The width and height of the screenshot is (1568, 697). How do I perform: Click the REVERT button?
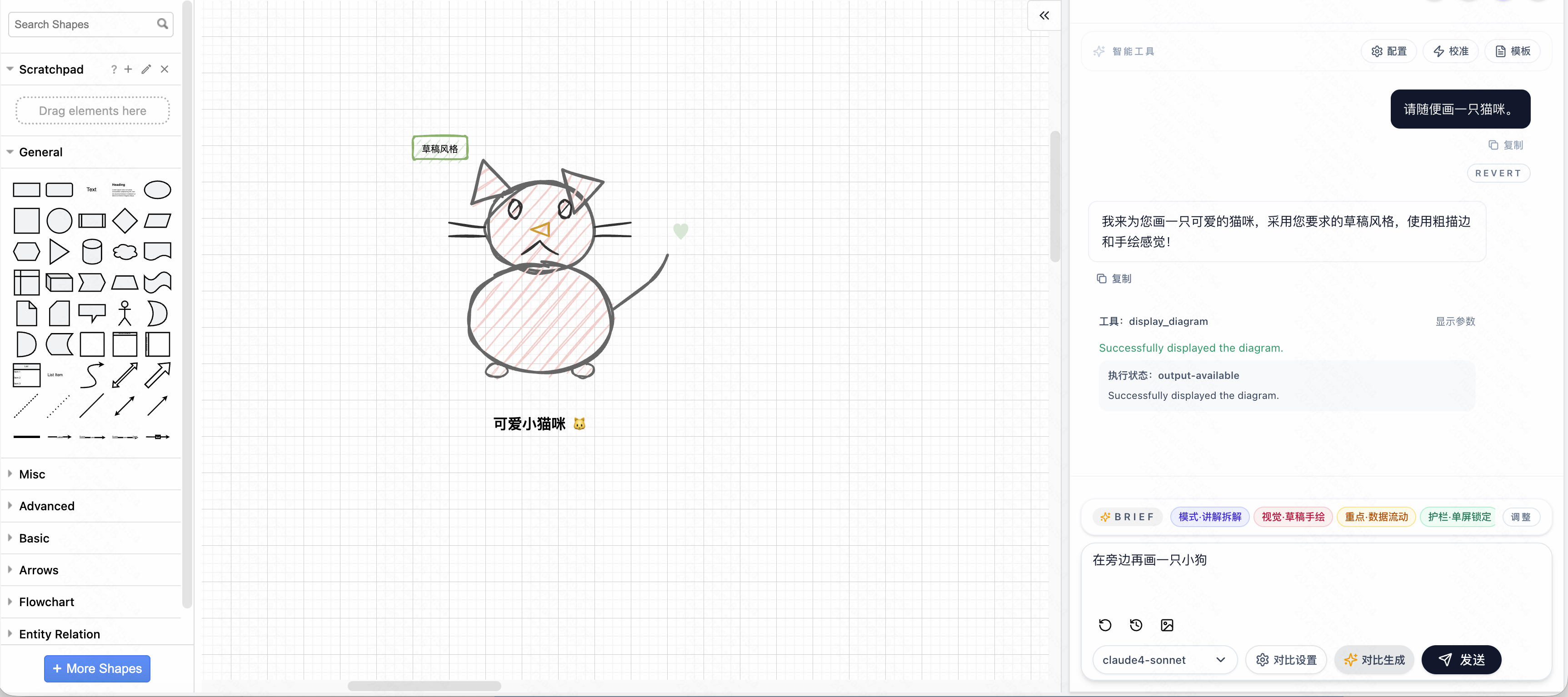[x=1498, y=173]
